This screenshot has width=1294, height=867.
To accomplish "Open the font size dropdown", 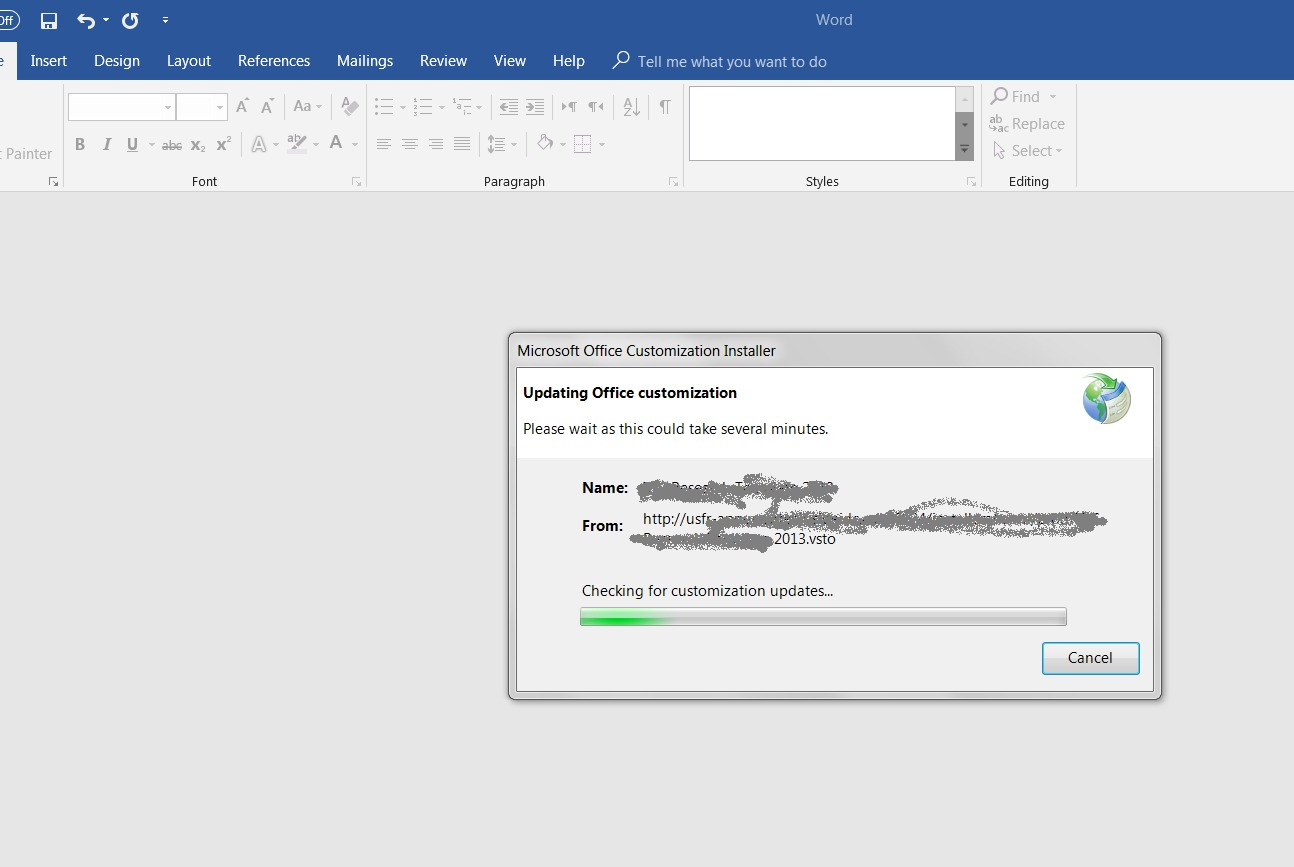I will [219, 107].
